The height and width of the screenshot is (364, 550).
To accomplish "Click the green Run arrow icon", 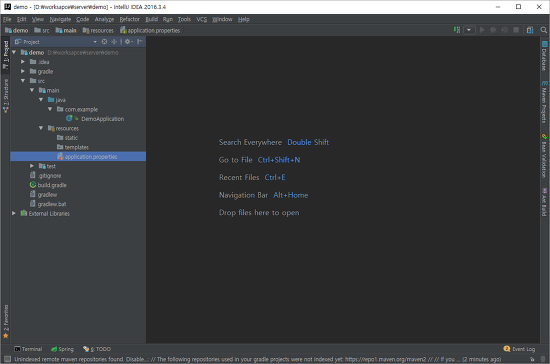I will click(x=482, y=30).
